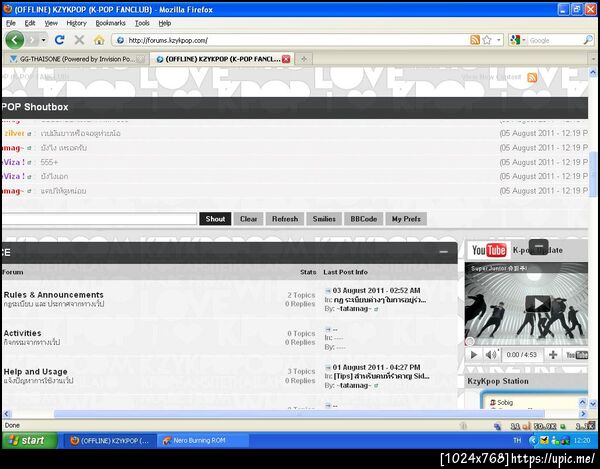Open the File menu
The image size is (600, 469).
point(11,23)
